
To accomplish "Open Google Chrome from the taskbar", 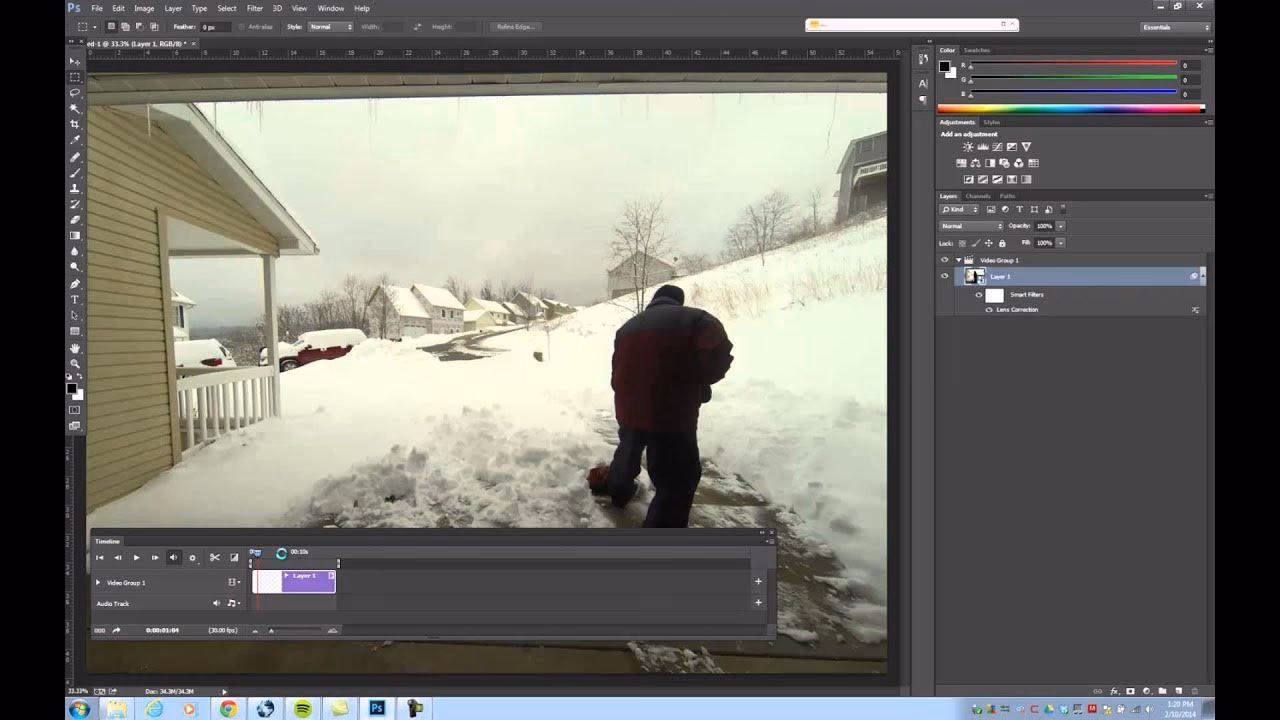I will coord(228,708).
